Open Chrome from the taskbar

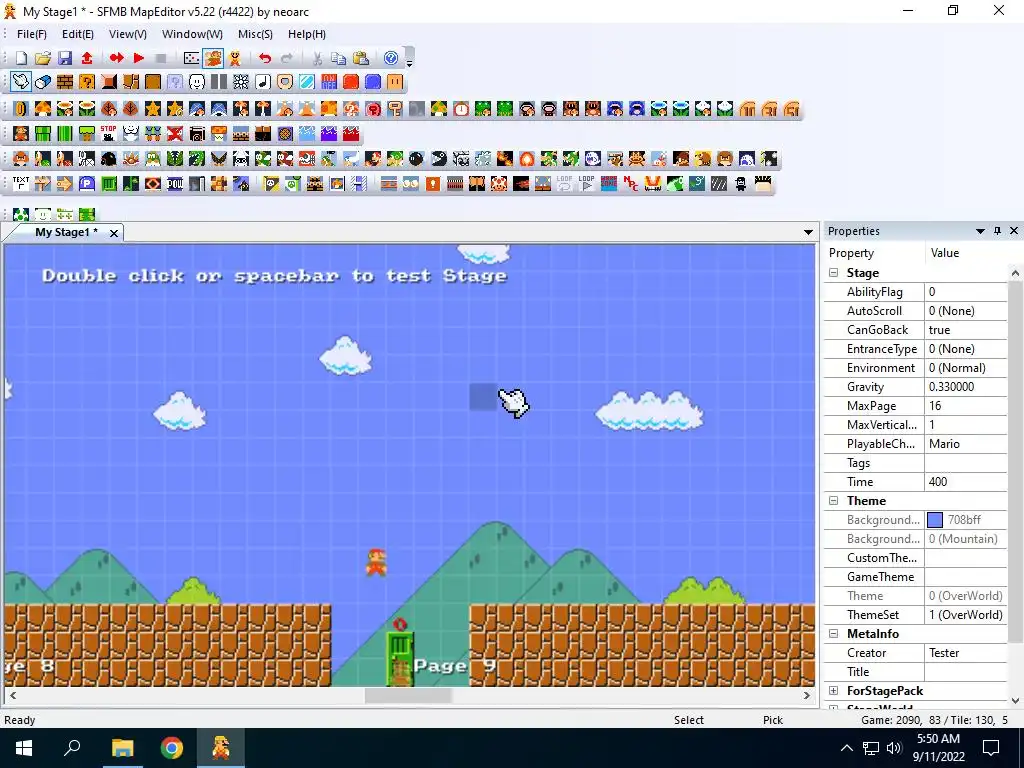click(x=172, y=748)
